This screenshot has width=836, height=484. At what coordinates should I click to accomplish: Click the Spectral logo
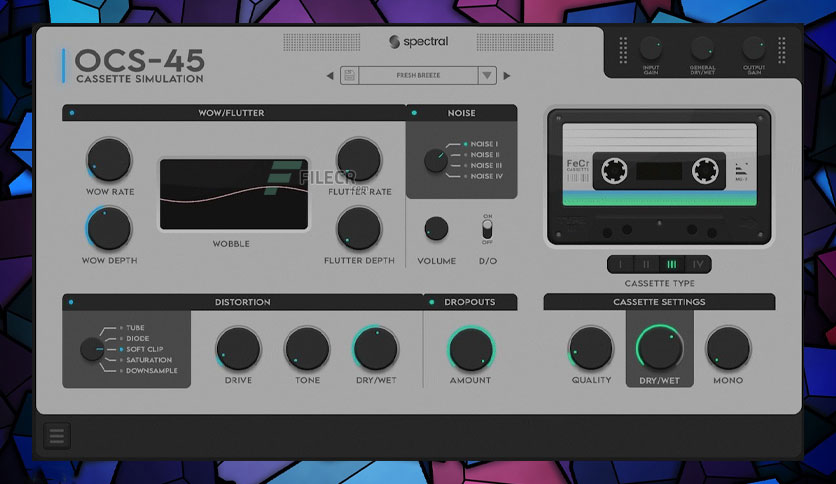point(419,42)
